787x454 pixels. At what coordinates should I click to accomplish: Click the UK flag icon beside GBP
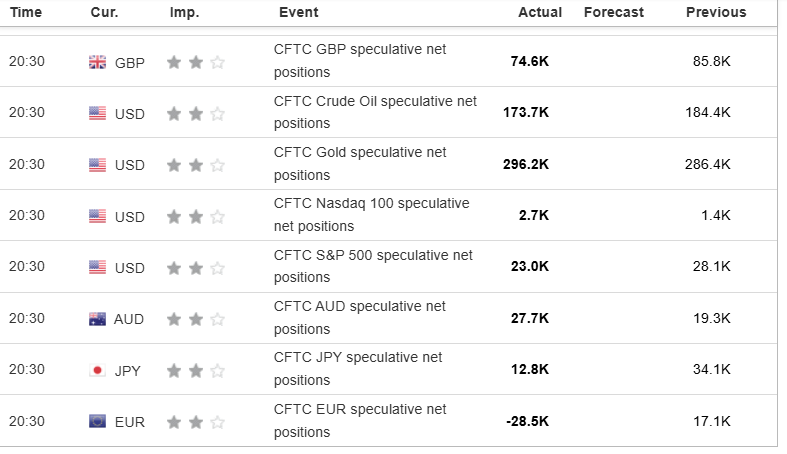(97, 62)
